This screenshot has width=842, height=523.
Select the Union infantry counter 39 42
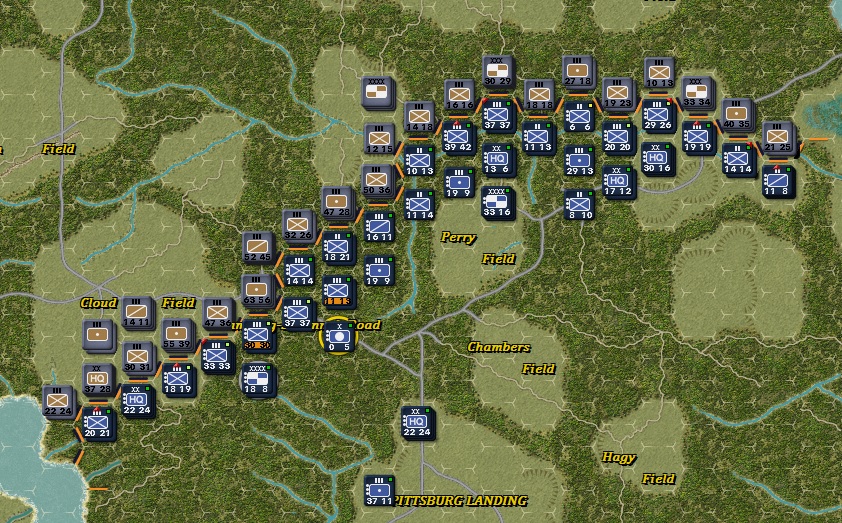pyautogui.click(x=459, y=138)
